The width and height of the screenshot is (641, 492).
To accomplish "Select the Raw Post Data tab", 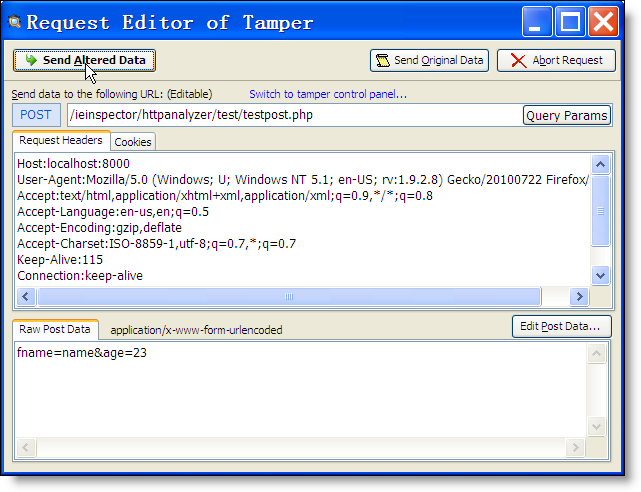I will 55,329.
